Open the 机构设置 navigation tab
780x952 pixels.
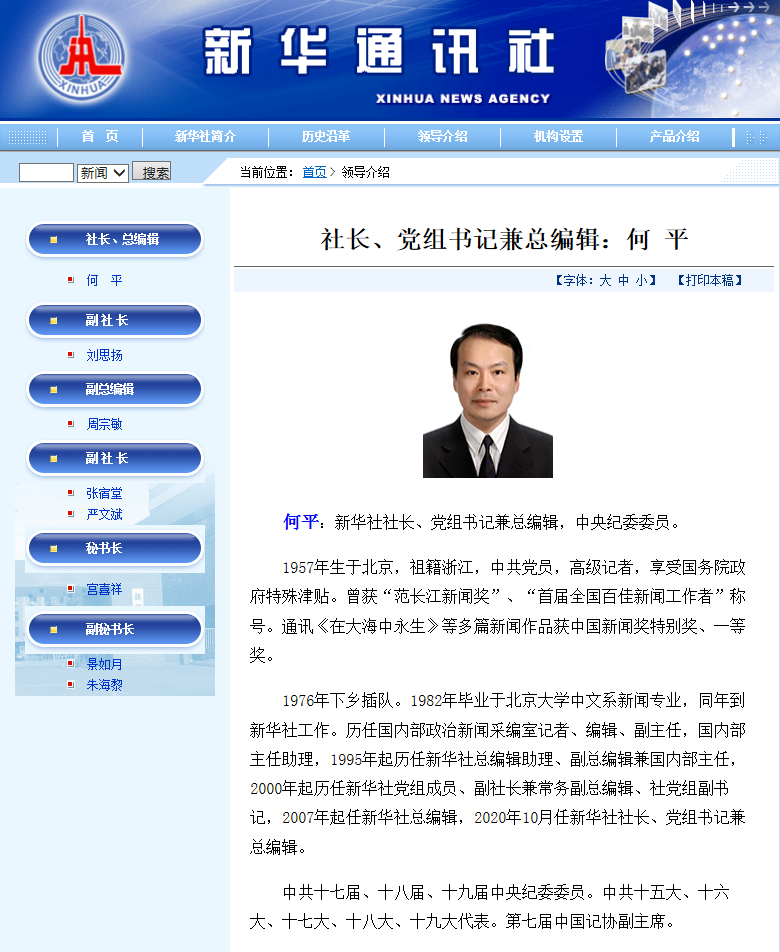tap(558, 137)
